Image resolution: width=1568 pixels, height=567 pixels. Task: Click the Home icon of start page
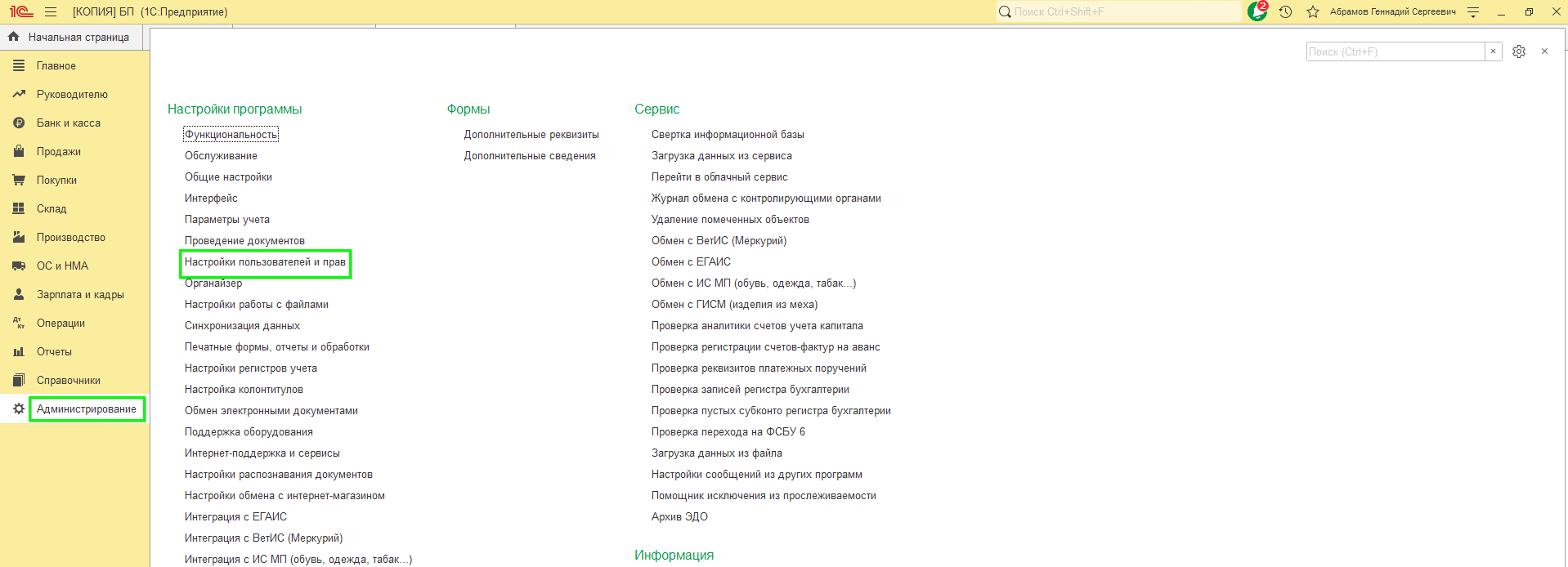pos(13,37)
